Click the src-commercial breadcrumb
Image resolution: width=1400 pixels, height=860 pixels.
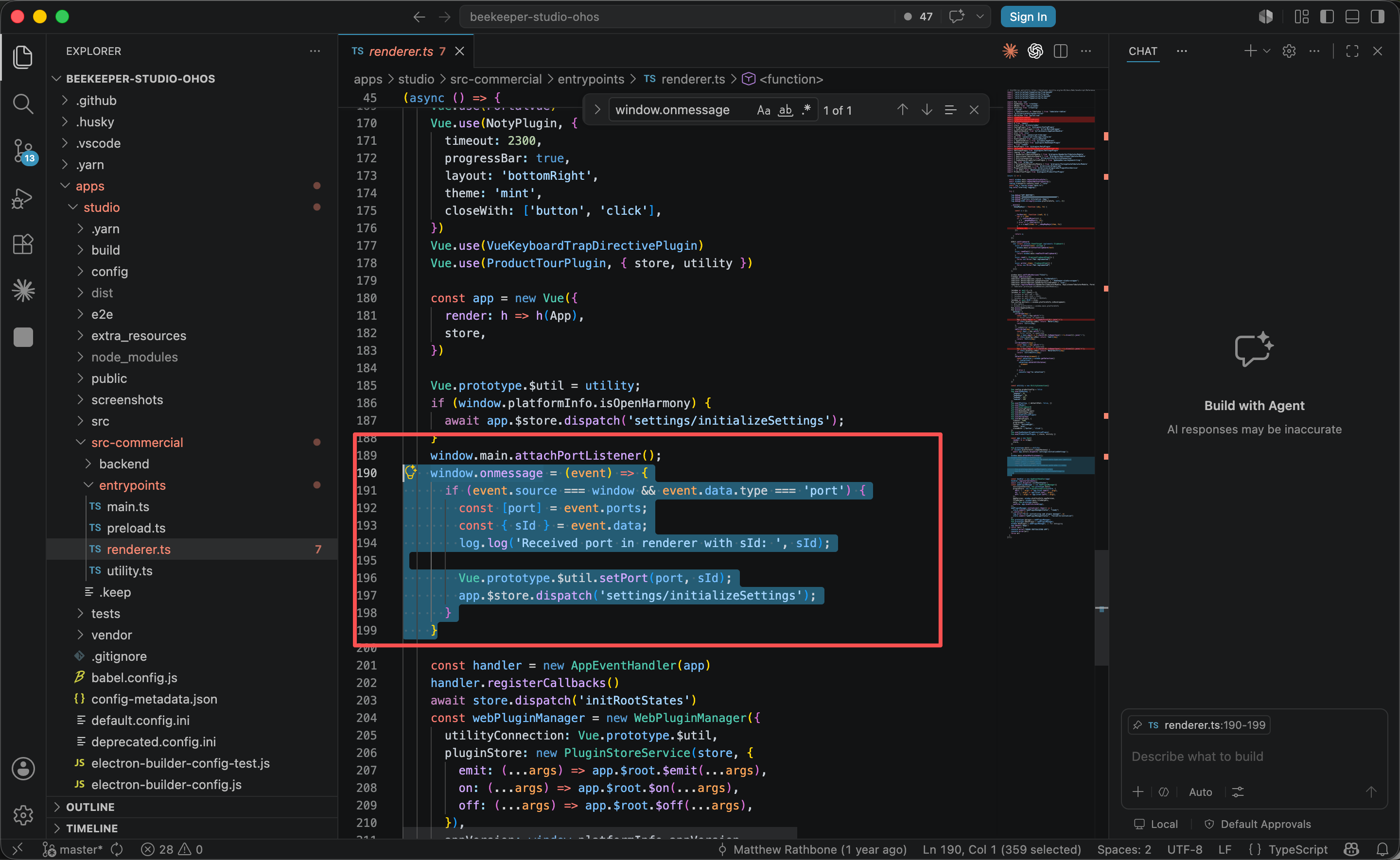point(495,79)
